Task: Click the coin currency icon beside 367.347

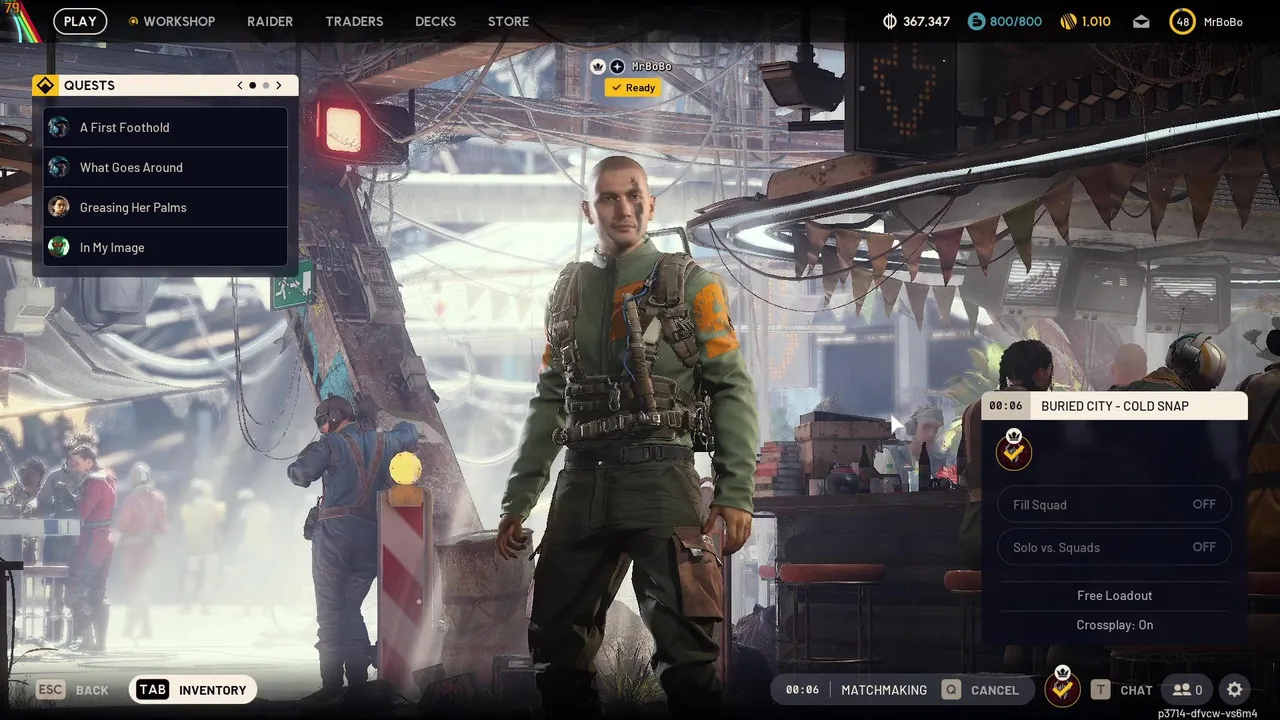Action: point(891,21)
